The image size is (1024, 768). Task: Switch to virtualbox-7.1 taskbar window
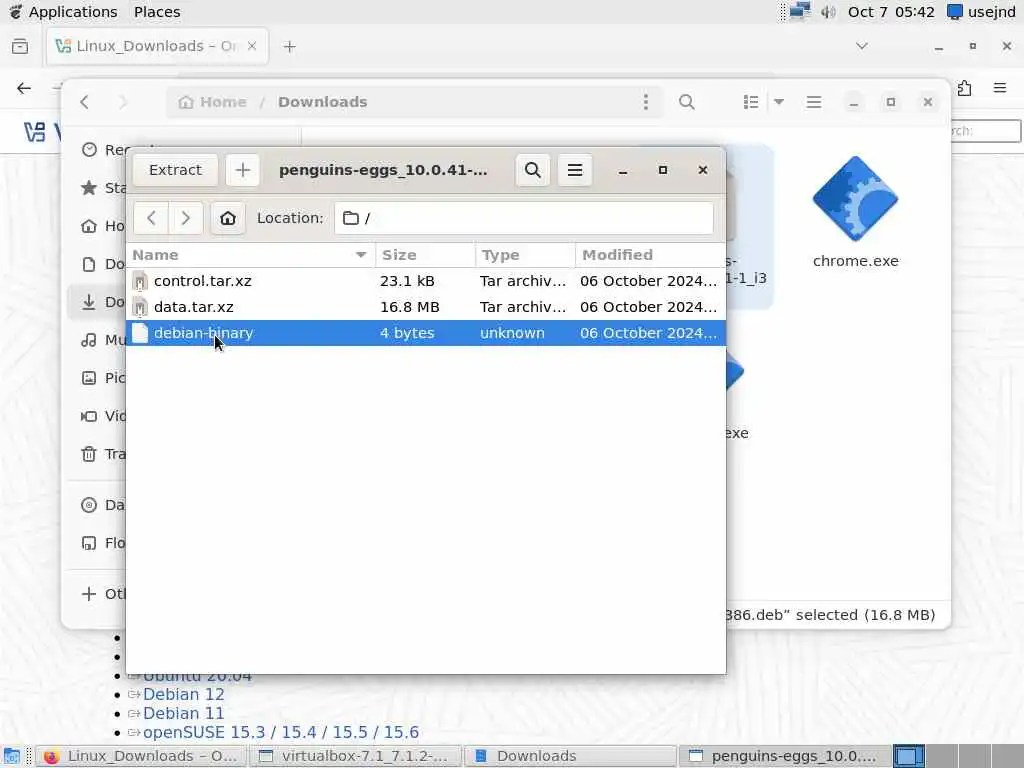coord(356,756)
